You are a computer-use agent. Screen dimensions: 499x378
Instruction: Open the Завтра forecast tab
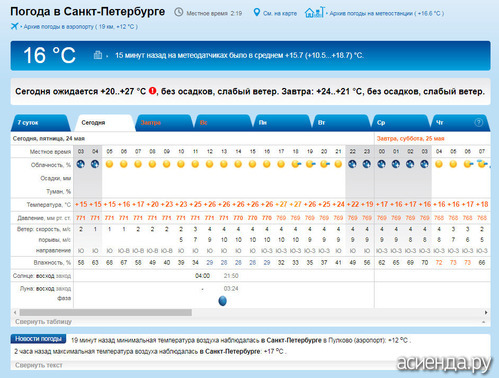(x=164, y=123)
